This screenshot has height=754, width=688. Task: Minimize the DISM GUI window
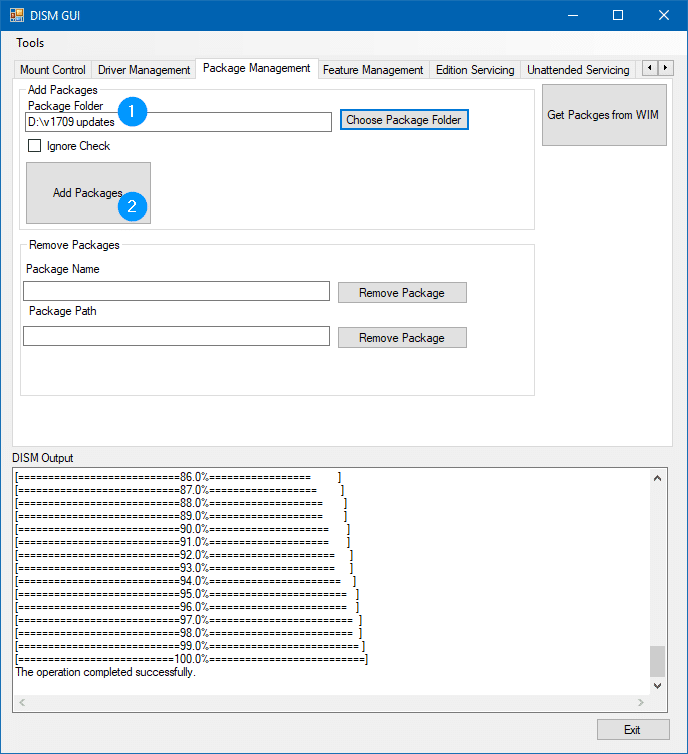[573, 15]
